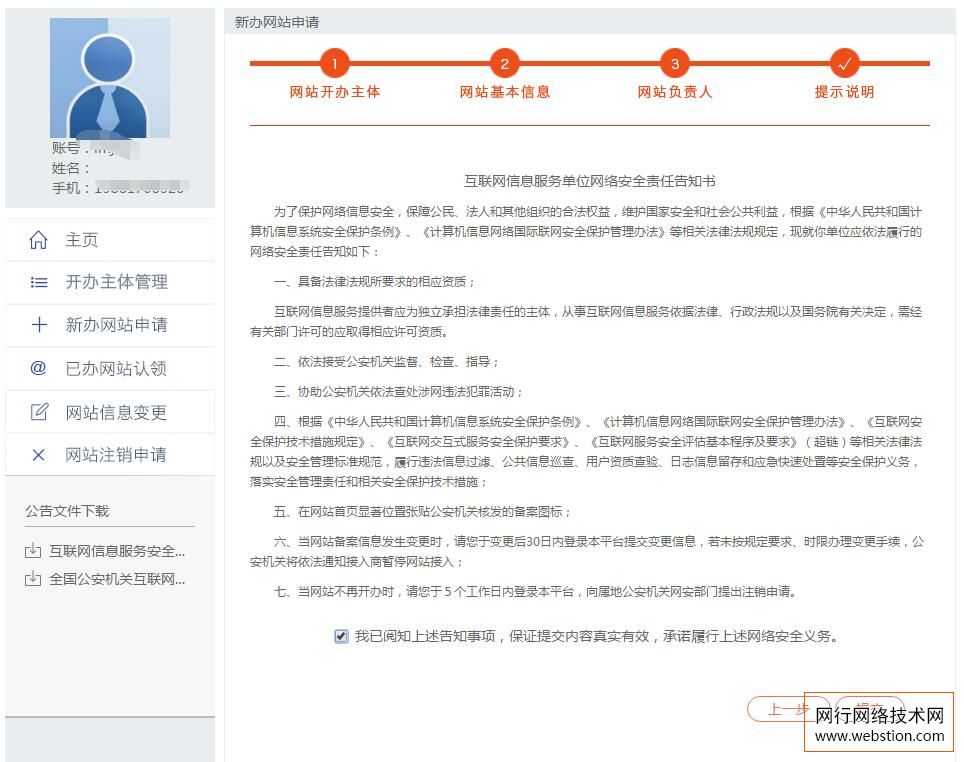The image size is (964, 762).
Task: Click the 账号 label under the avatar
Action: 66,148
